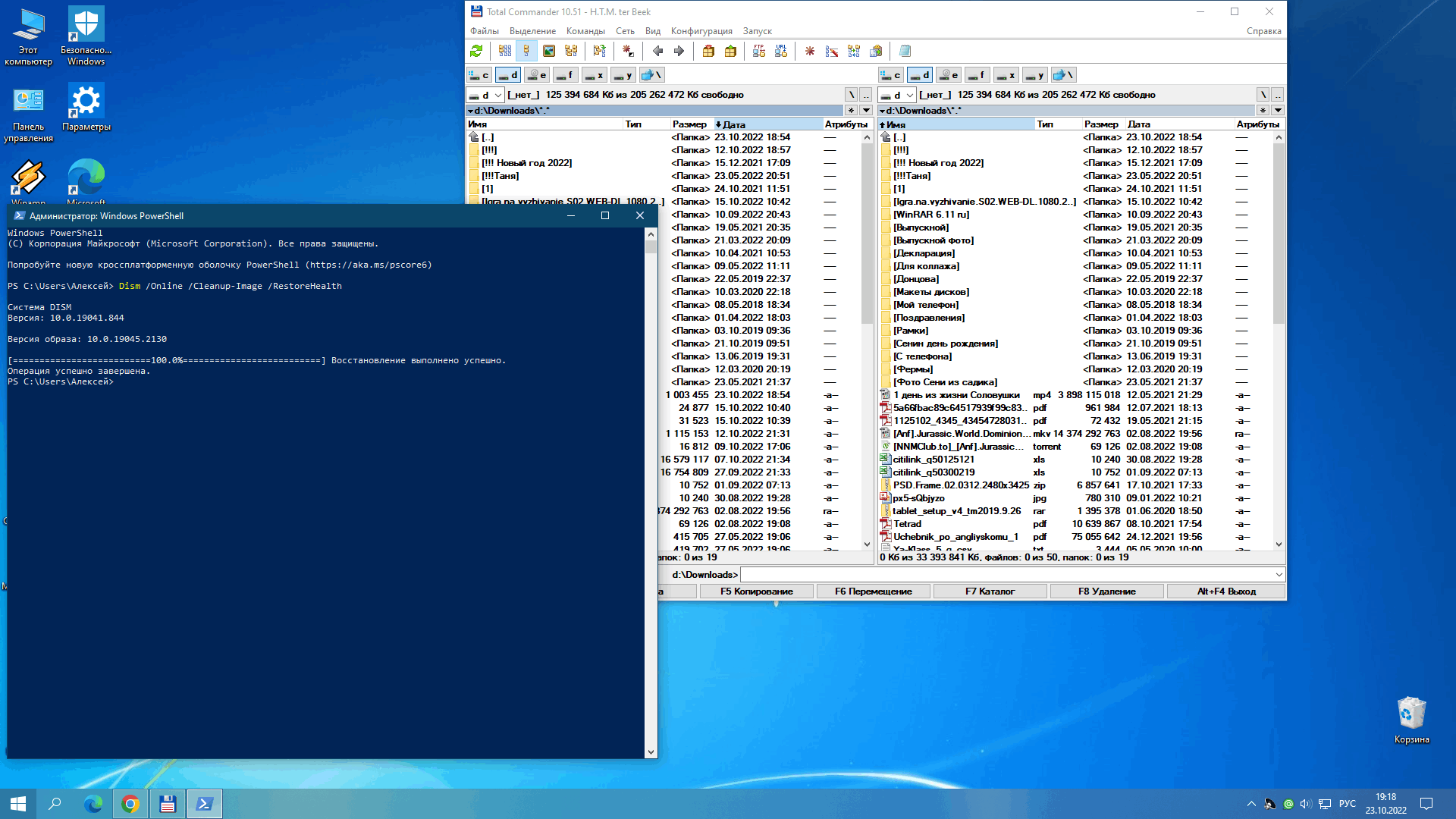Viewport: 1456px width, 819px height.
Task: Select drive f in left drive bar
Action: (566, 75)
